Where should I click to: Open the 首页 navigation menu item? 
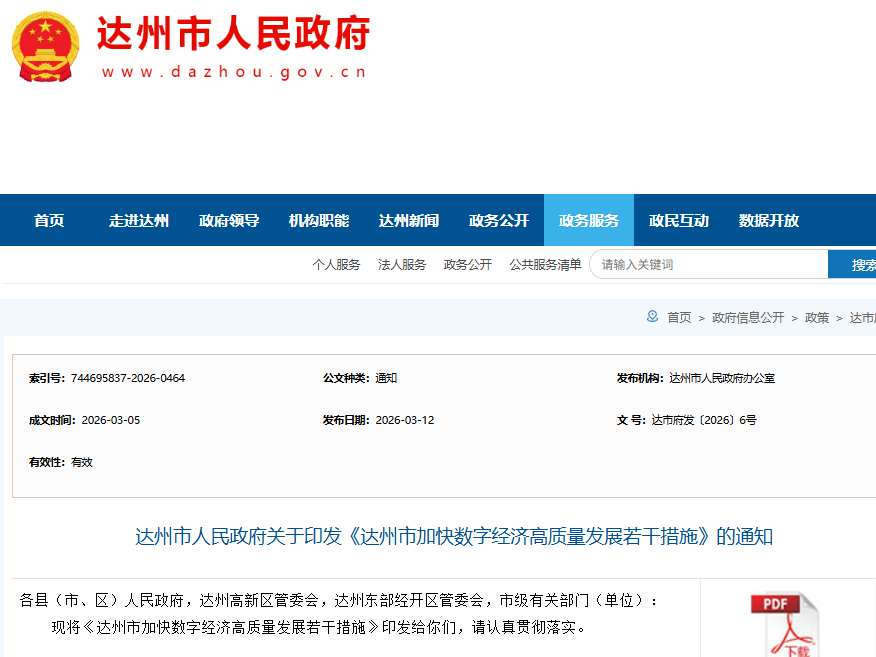click(49, 221)
